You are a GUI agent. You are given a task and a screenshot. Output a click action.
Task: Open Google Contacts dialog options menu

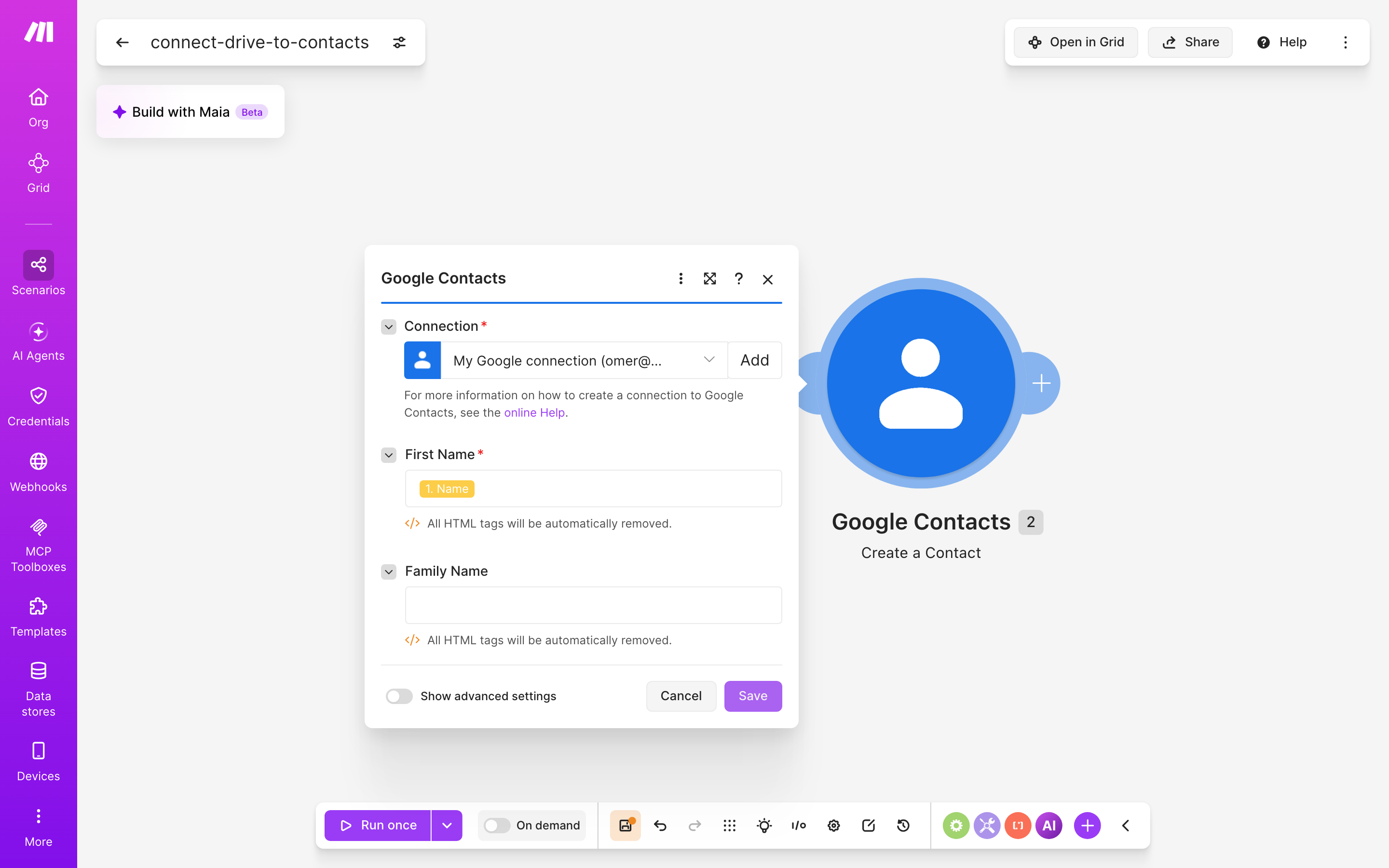[x=681, y=279]
